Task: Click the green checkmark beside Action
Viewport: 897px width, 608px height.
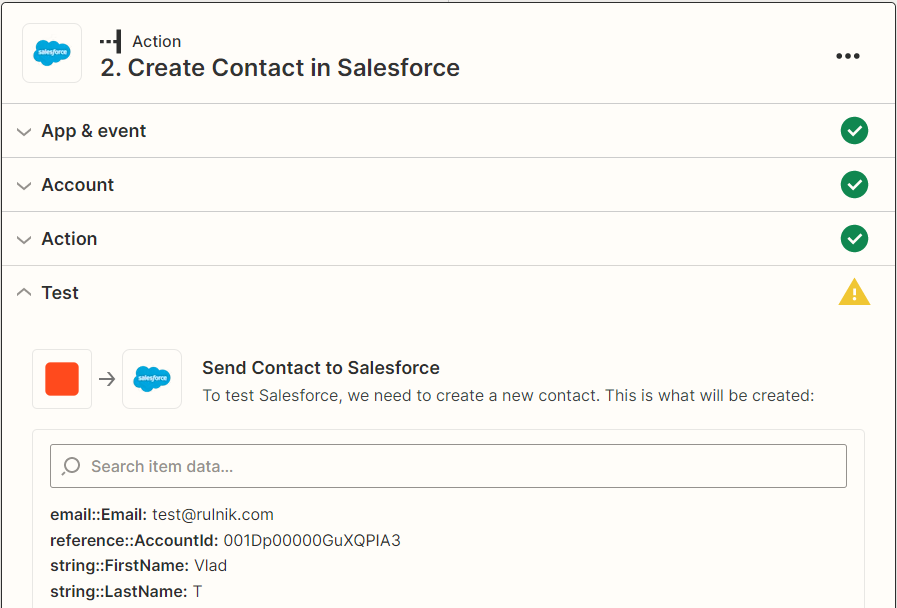Action: (854, 239)
